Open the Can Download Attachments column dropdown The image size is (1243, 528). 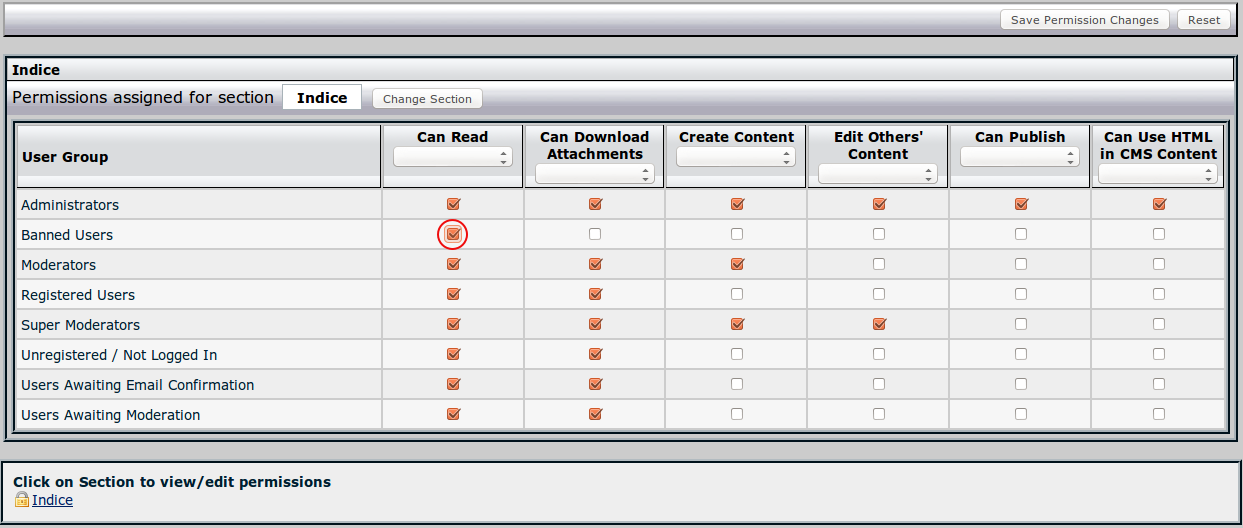595,174
